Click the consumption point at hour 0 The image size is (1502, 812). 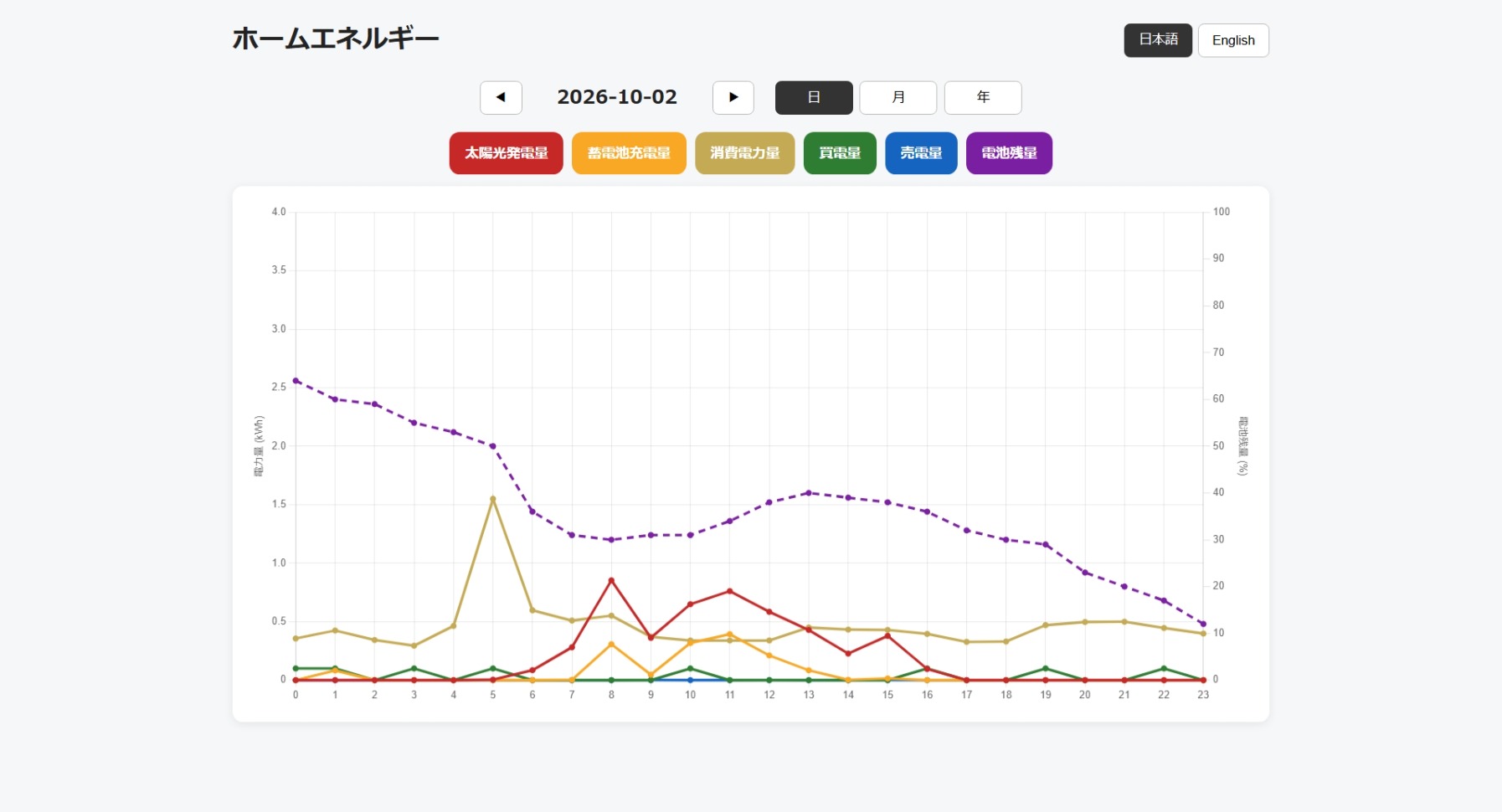coord(296,639)
